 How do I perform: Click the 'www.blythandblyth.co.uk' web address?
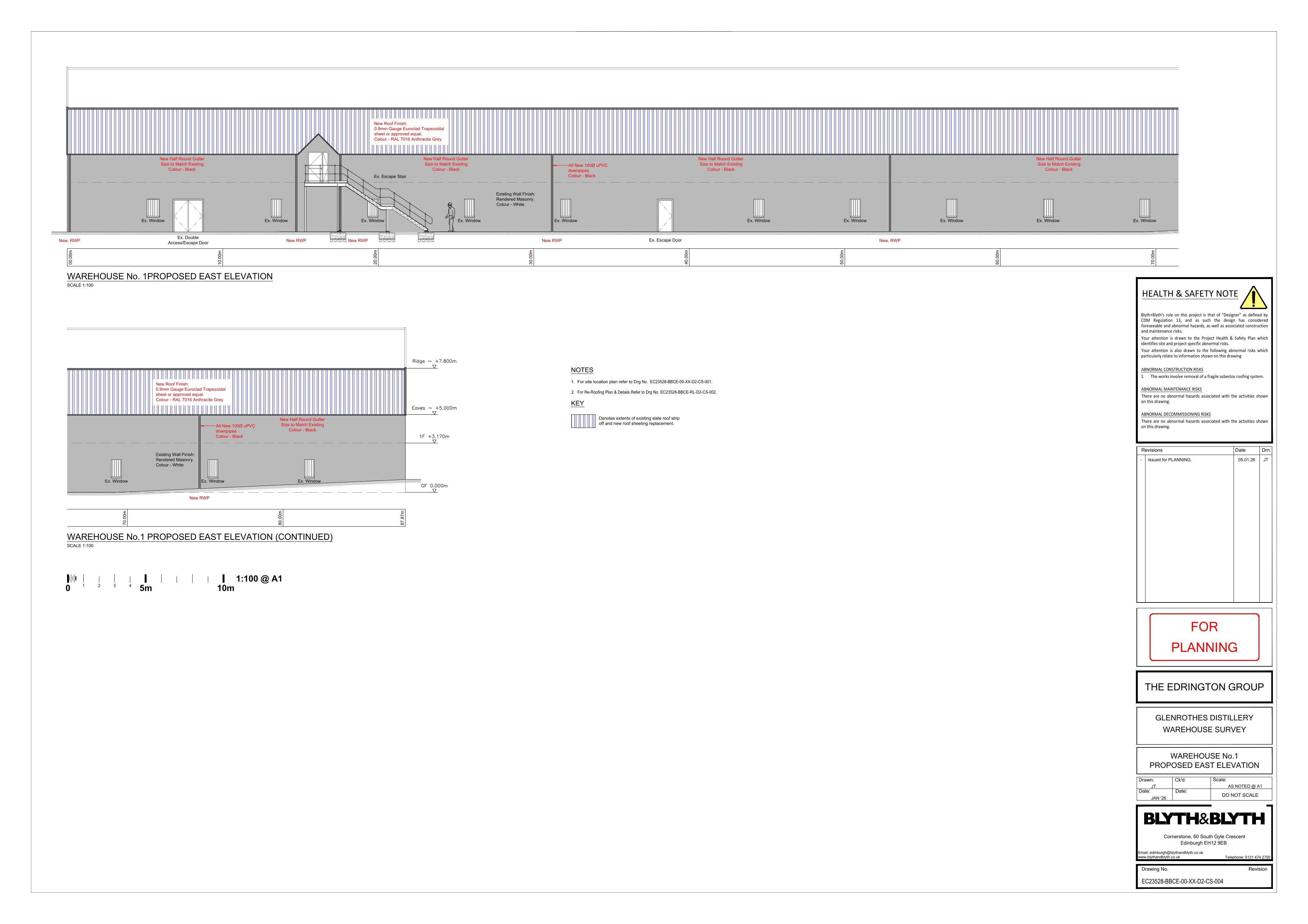click(1159, 857)
